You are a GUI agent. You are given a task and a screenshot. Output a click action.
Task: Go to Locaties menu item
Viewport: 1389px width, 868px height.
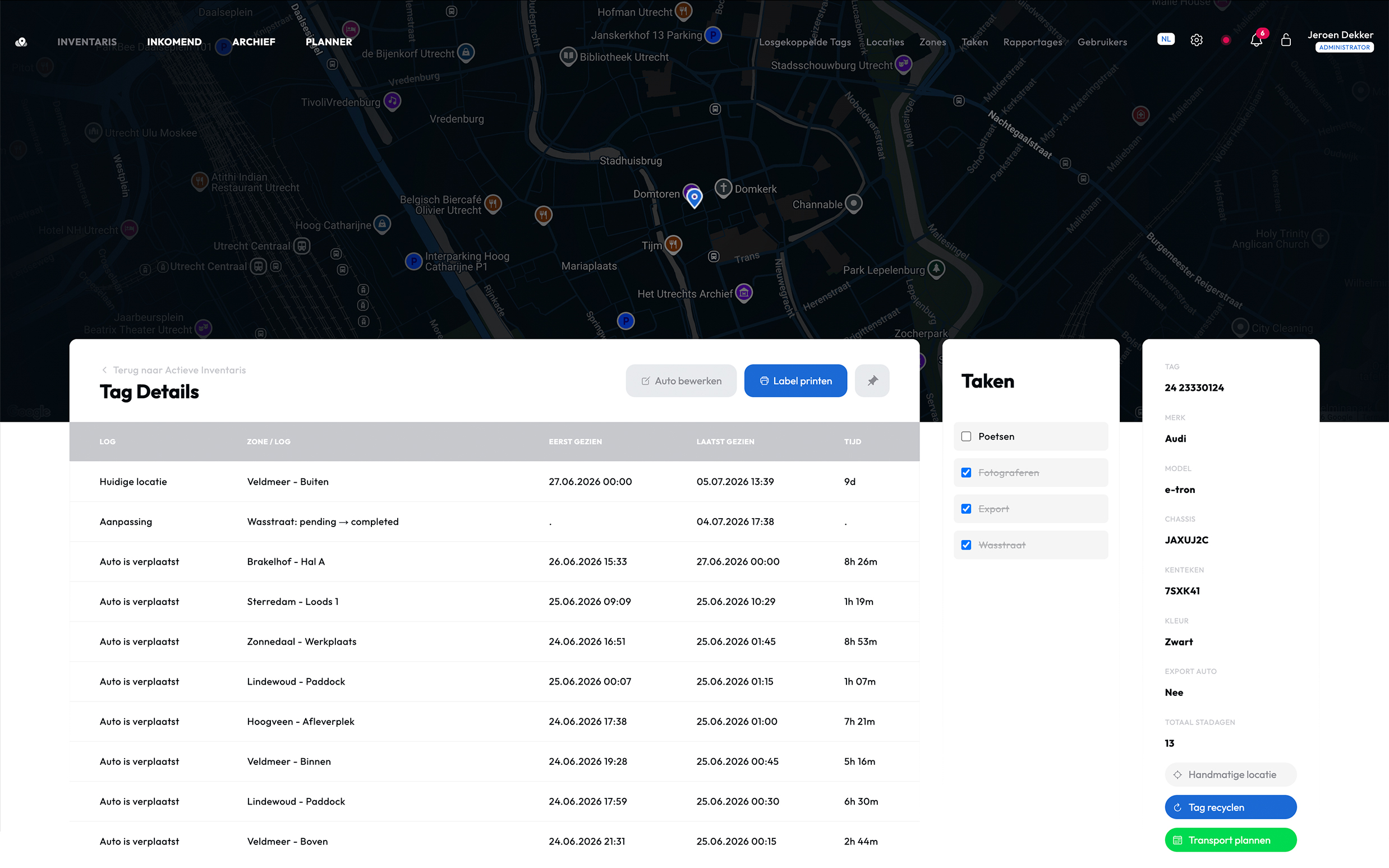(885, 42)
